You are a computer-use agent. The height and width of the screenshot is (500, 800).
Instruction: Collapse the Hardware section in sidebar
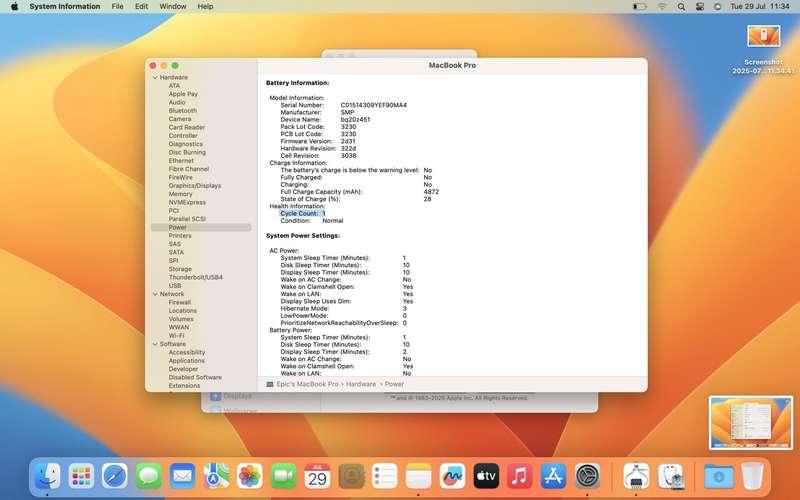[x=155, y=78]
